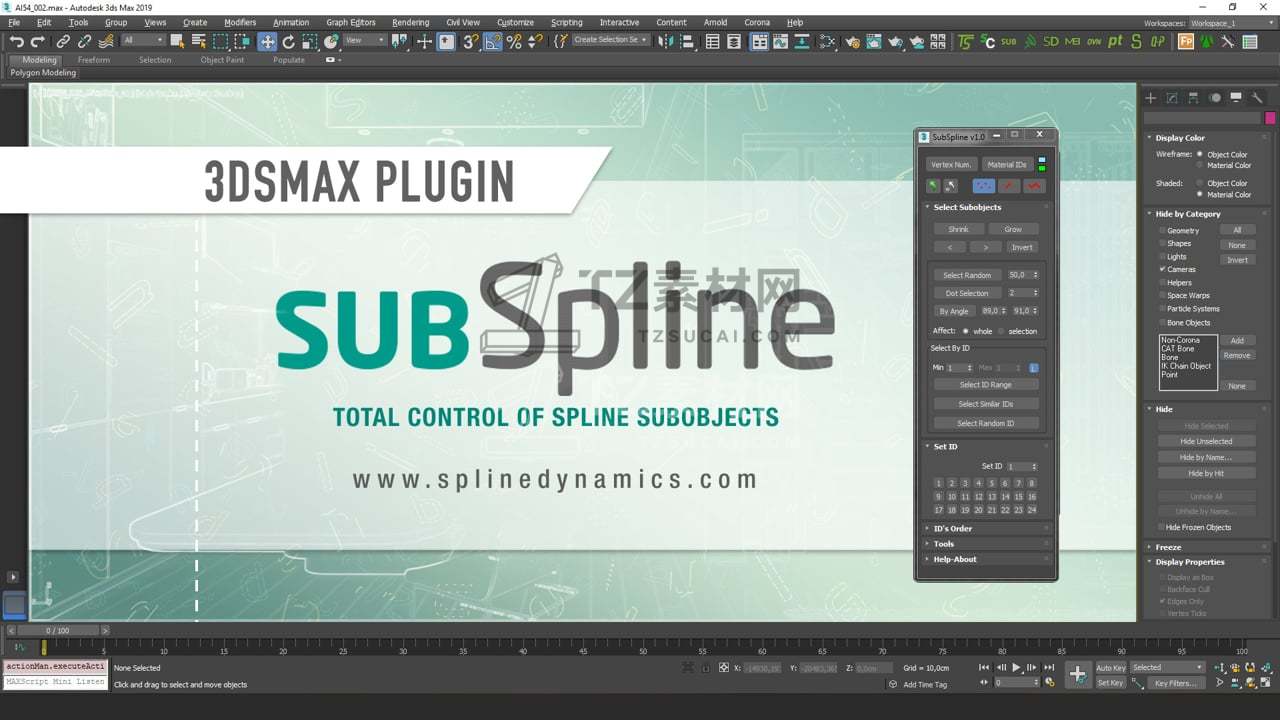
Task: Click the Grow button in SubSpline
Action: (x=1013, y=229)
